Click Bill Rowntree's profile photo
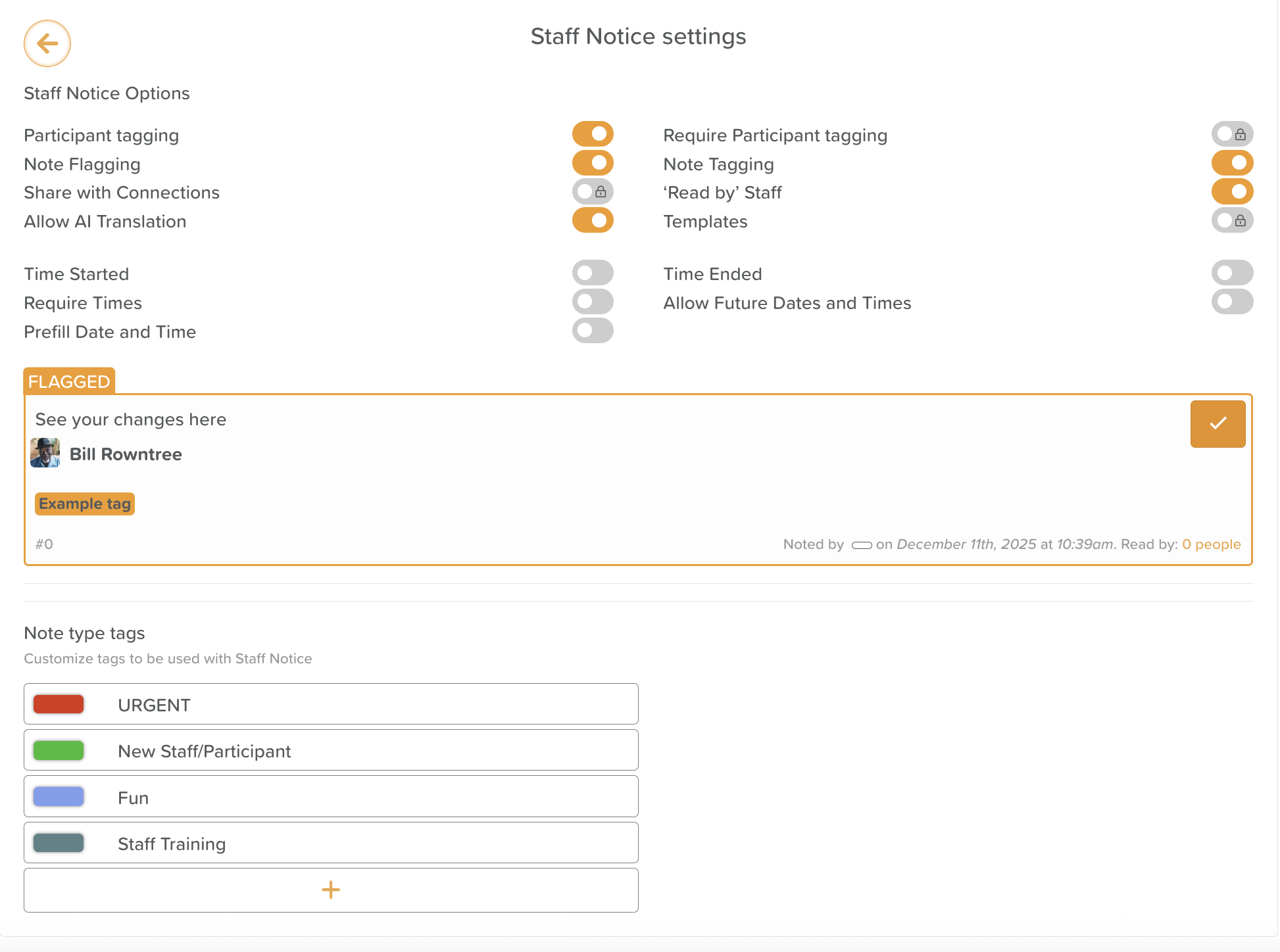The width and height of the screenshot is (1280, 952). [45, 453]
